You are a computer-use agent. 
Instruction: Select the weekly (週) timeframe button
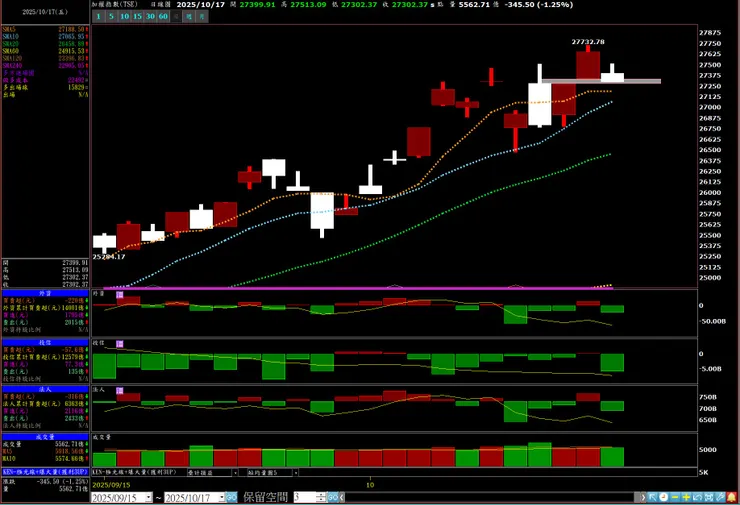(x=189, y=17)
